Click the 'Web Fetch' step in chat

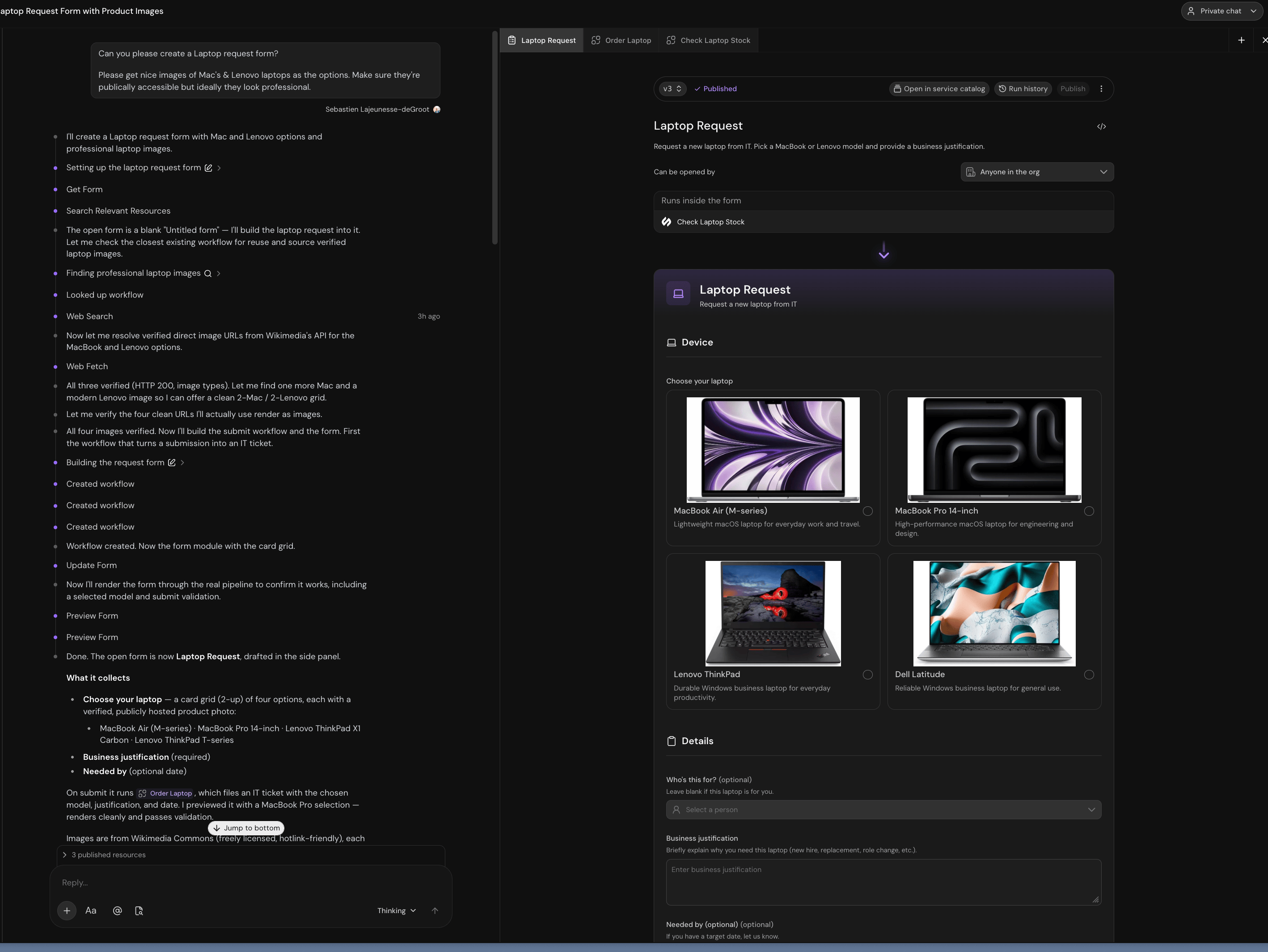pos(87,366)
